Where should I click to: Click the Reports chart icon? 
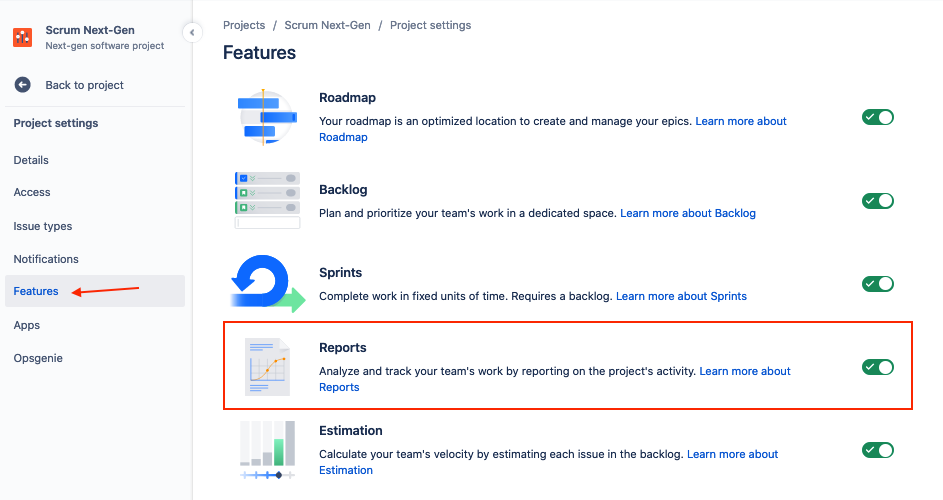pos(268,367)
